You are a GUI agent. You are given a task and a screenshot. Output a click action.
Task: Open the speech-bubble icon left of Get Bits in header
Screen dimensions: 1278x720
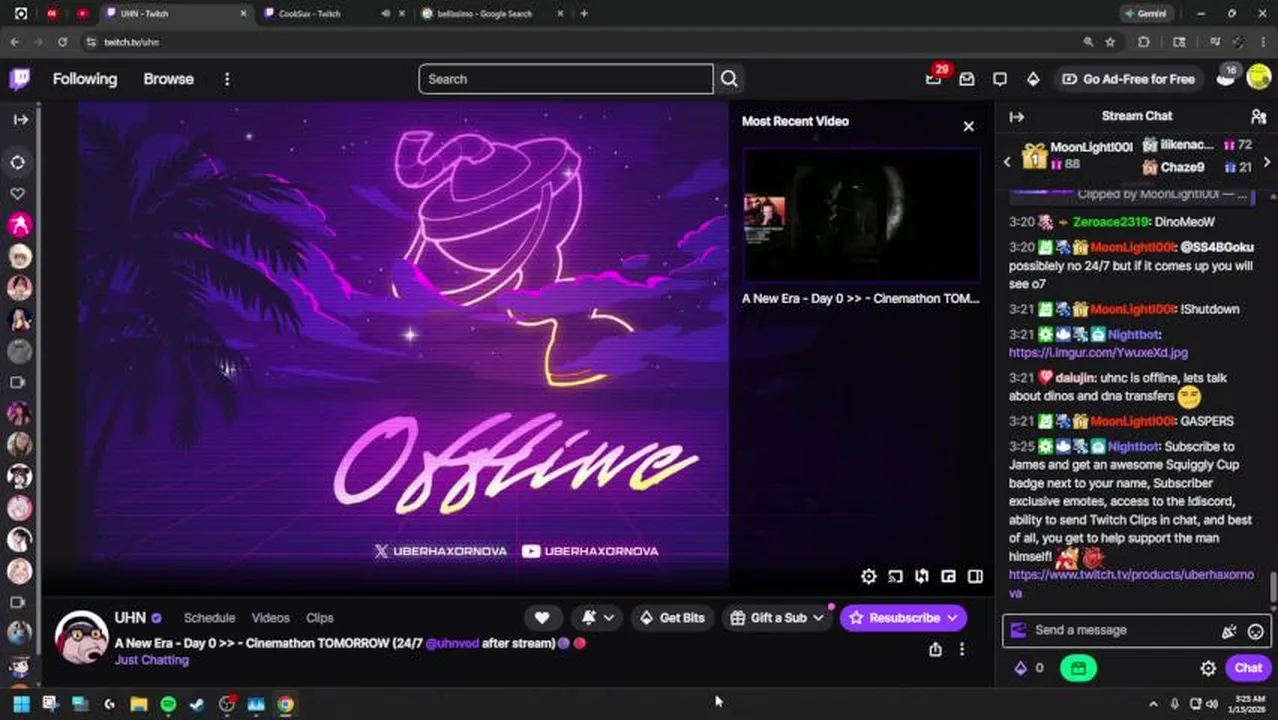click(x=1000, y=79)
